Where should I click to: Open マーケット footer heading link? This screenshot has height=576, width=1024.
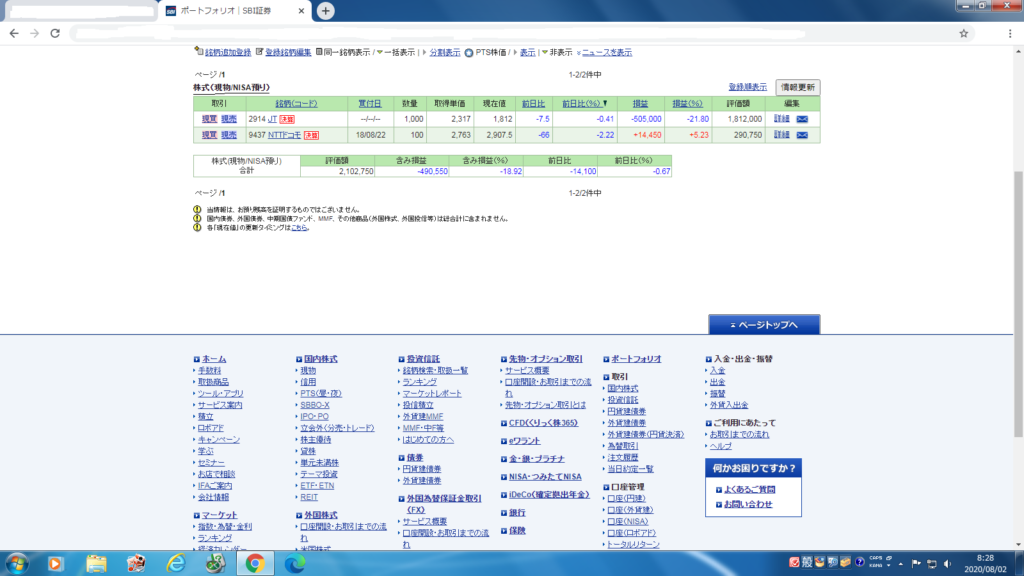click(x=219, y=515)
